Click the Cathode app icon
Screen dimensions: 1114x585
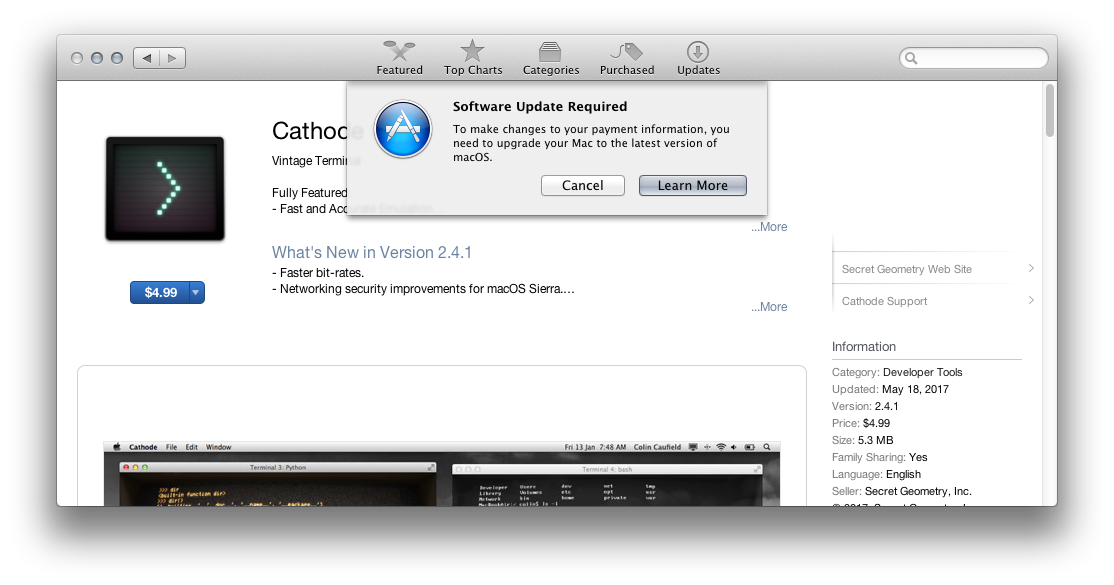click(x=165, y=188)
